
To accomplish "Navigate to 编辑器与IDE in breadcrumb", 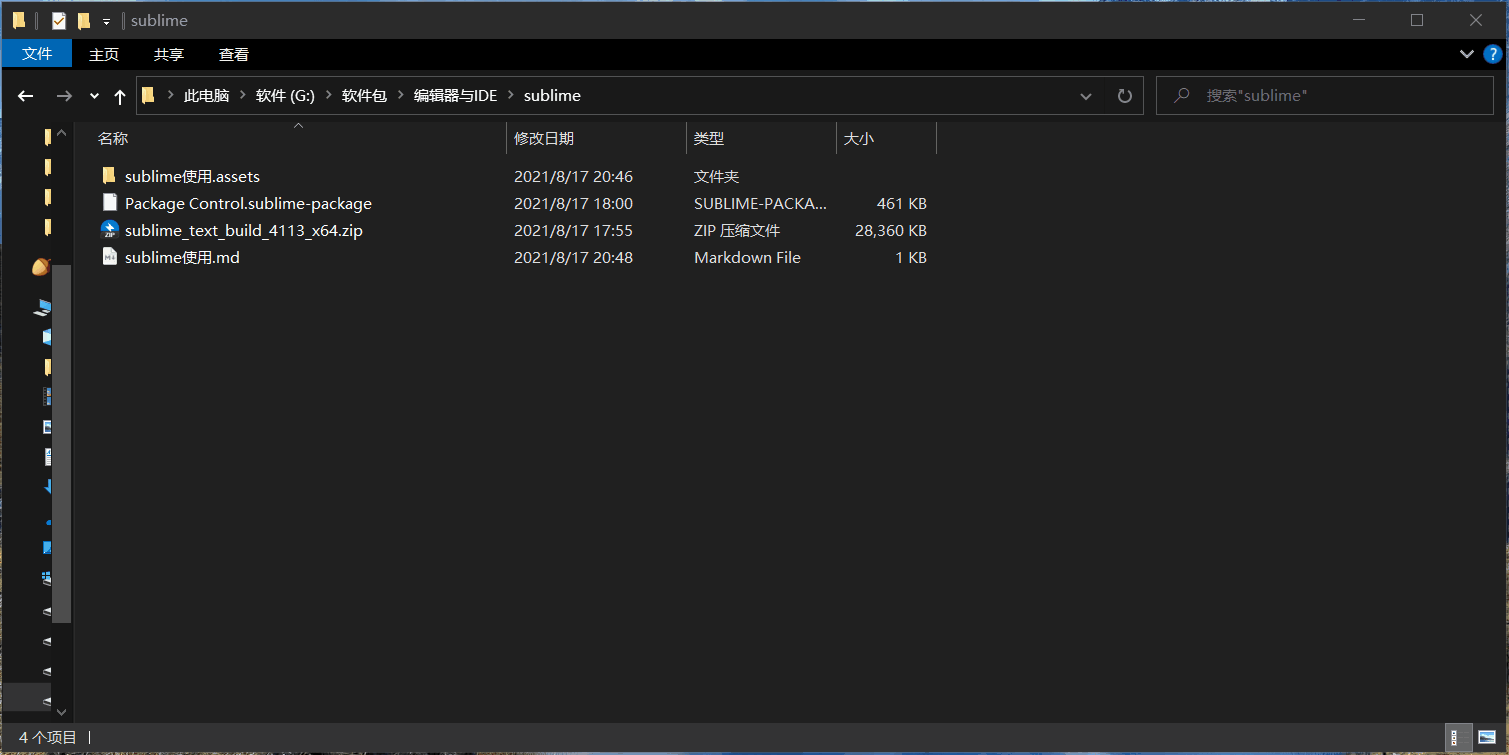I will [x=455, y=96].
